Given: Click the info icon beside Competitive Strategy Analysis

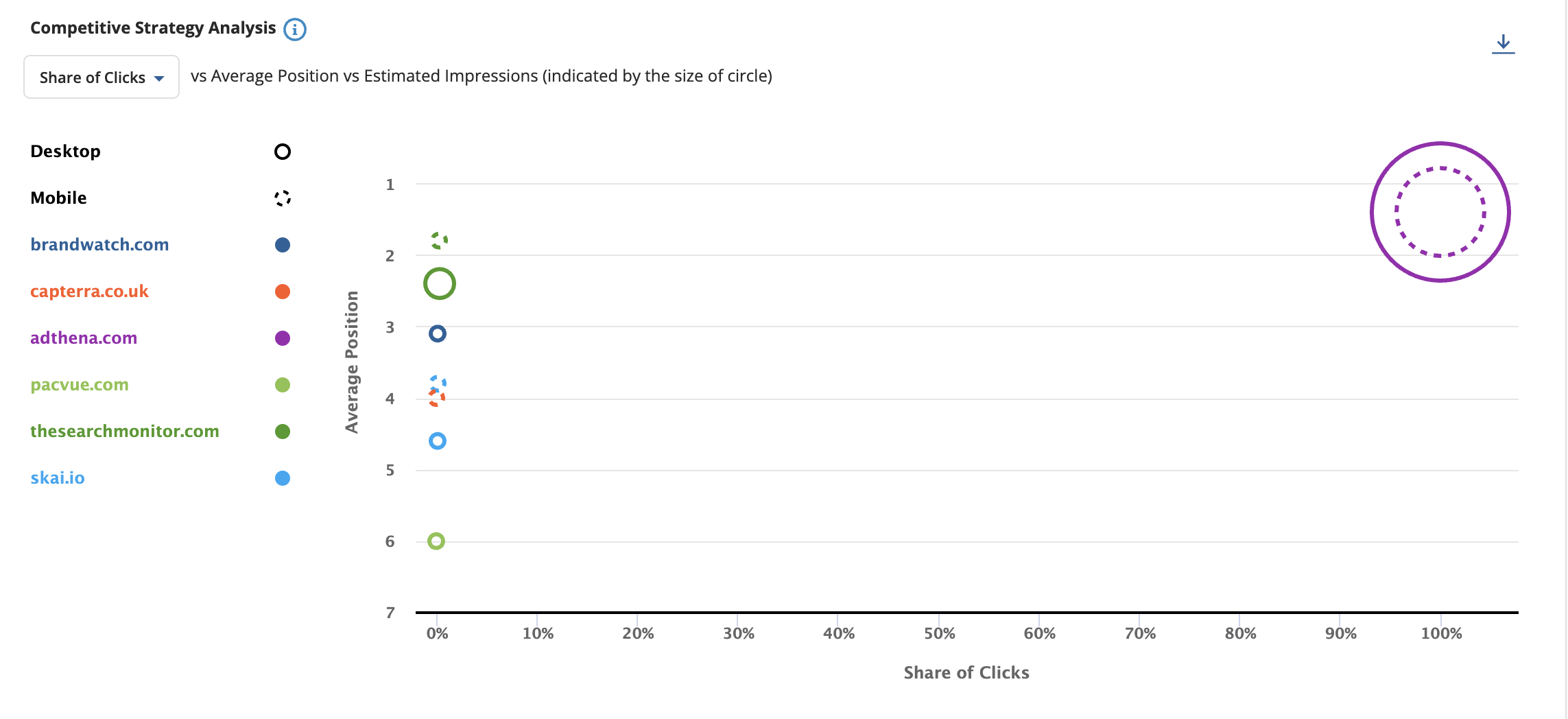Looking at the screenshot, I should pyautogui.click(x=295, y=30).
